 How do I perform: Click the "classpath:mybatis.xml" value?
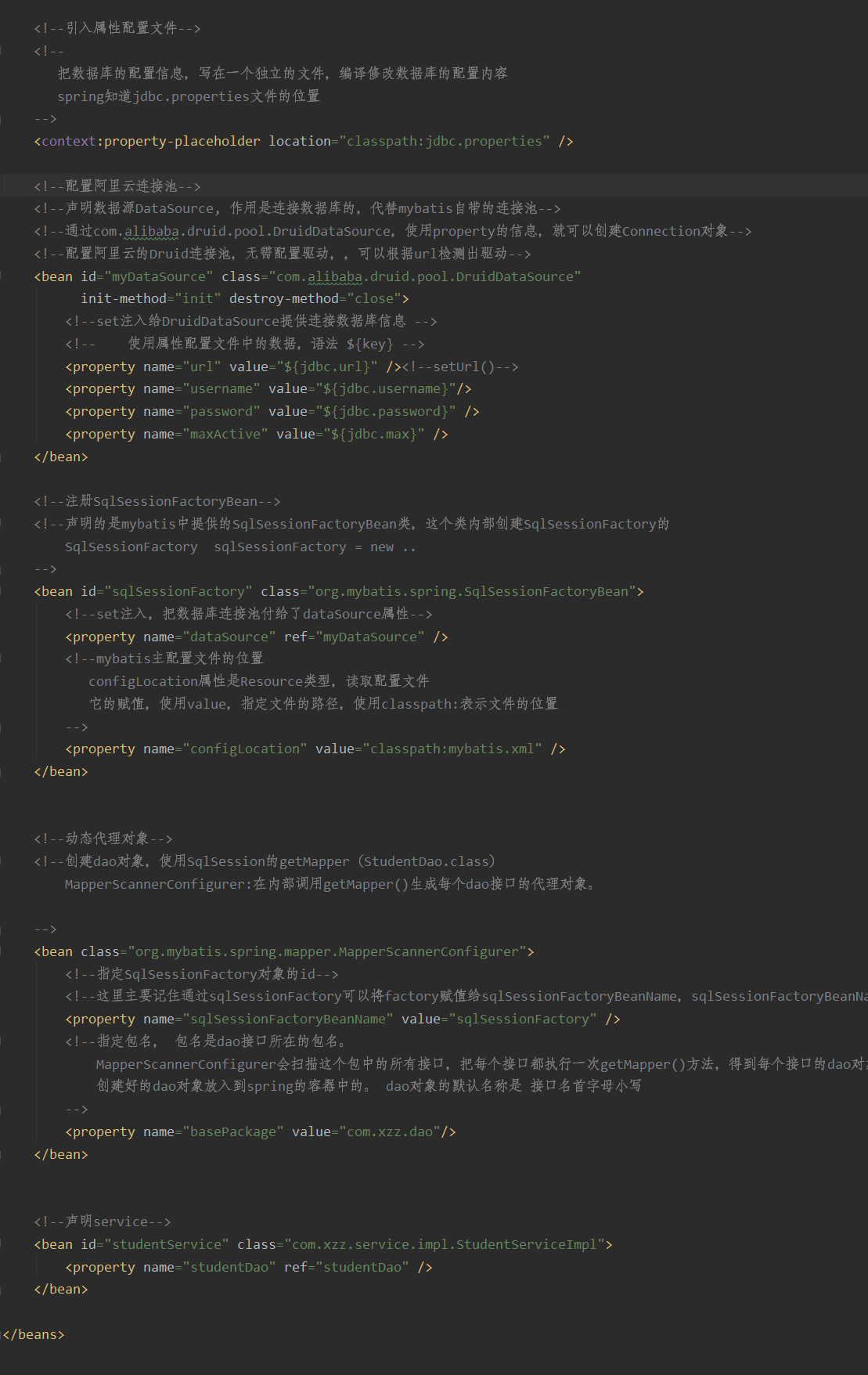pyautogui.click(x=452, y=749)
